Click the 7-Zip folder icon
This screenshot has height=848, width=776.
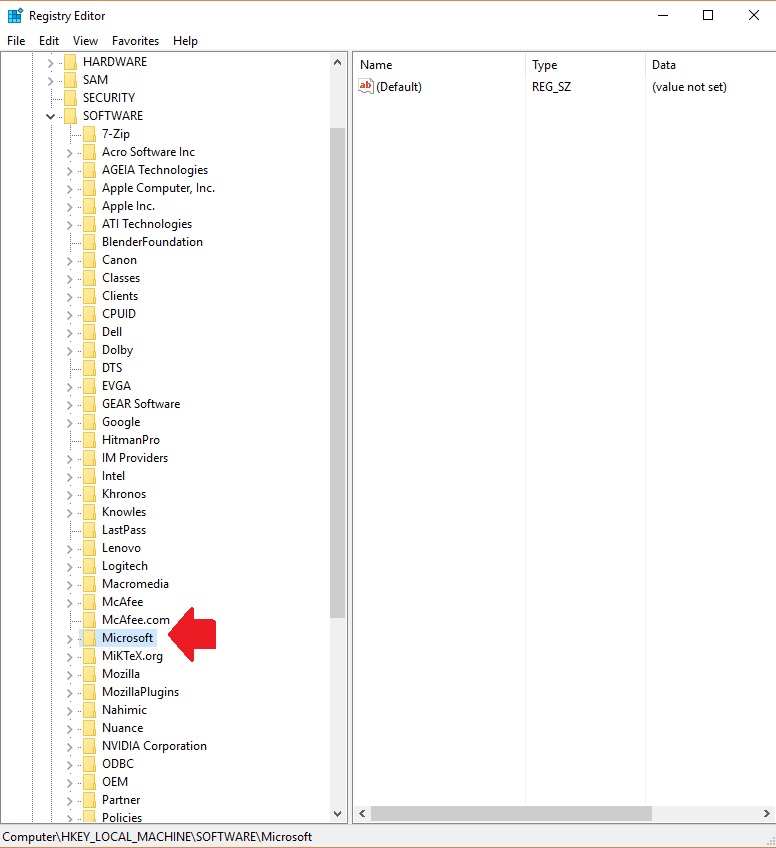coord(89,134)
